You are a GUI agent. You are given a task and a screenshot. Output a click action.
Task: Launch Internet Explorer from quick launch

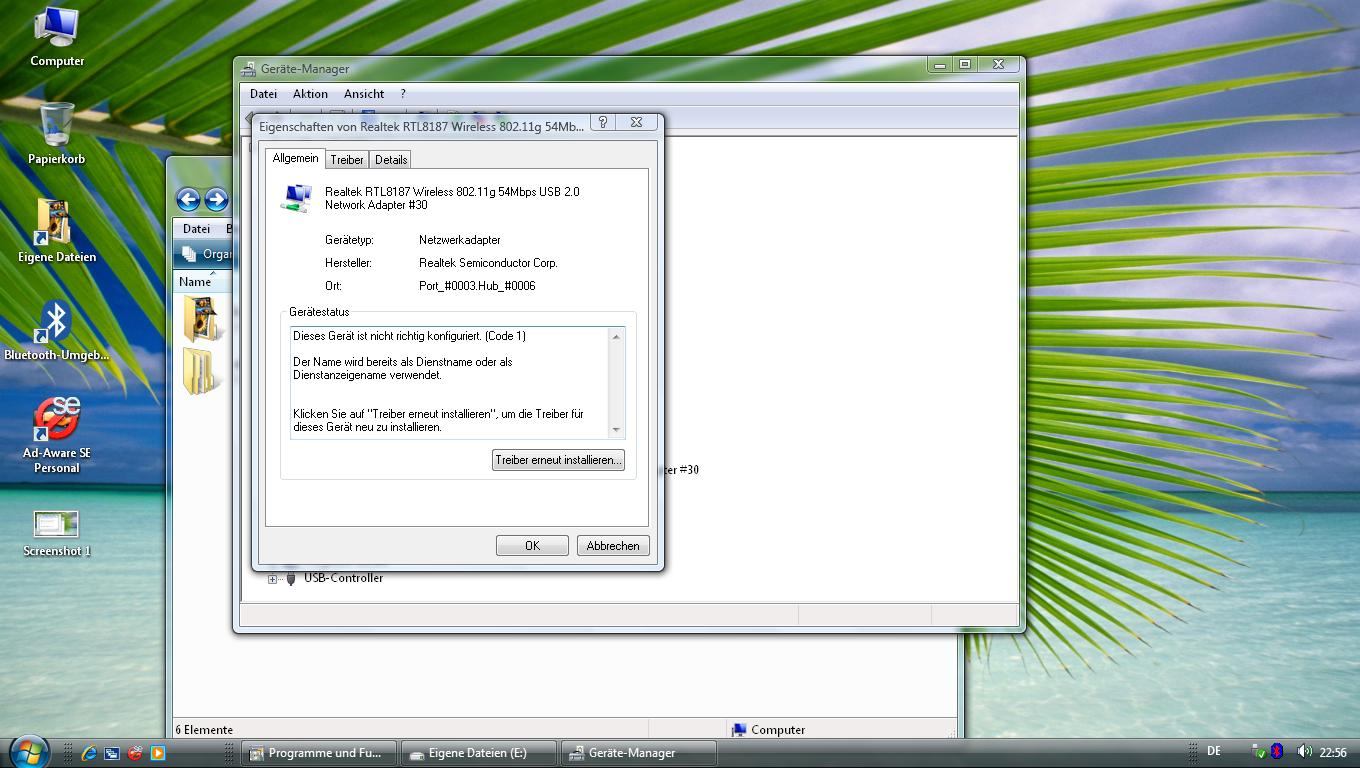click(89, 753)
